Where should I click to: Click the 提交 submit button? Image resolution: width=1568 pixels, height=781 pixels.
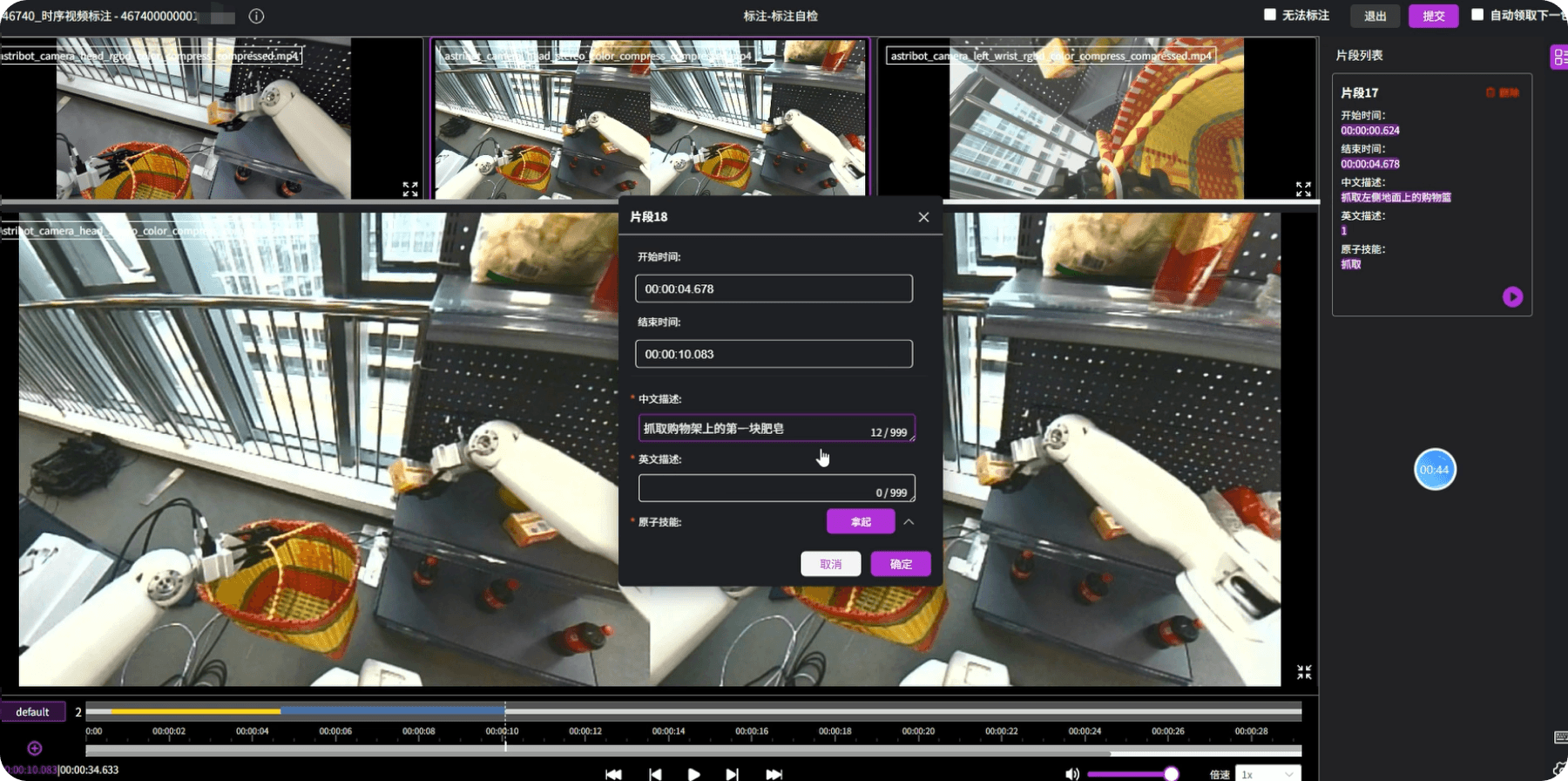pyautogui.click(x=1433, y=16)
